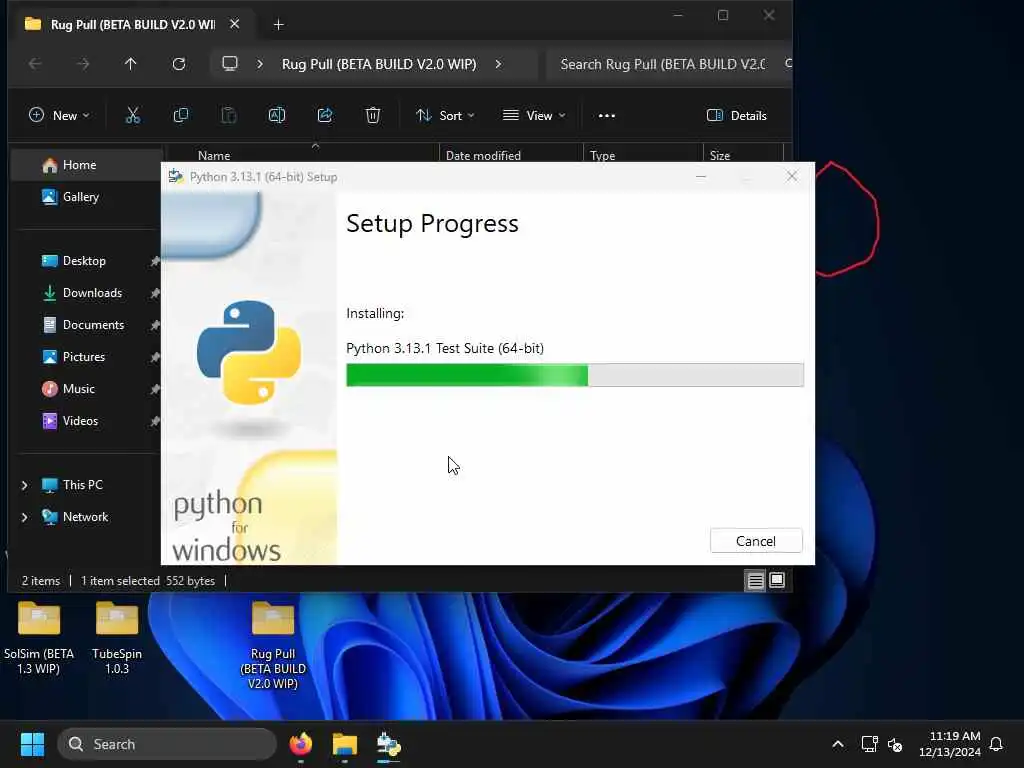This screenshot has height=768, width=1024.
Task: Click the taskbar Search box
Action: pyautogui.click(x=167, y=744)
